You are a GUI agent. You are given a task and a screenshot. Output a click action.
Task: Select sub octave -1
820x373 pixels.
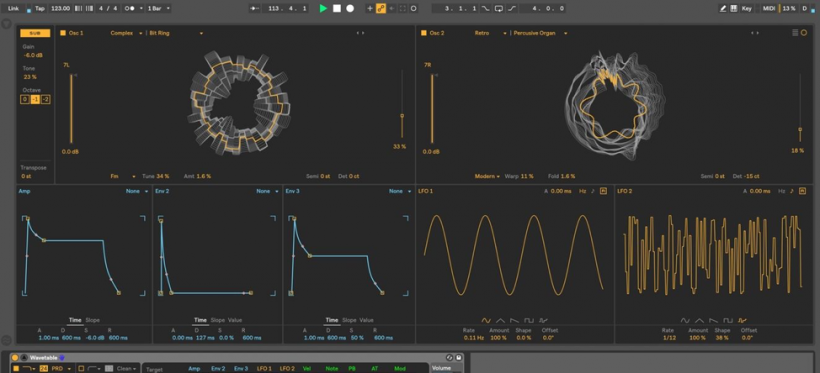[x=35, y=99]
